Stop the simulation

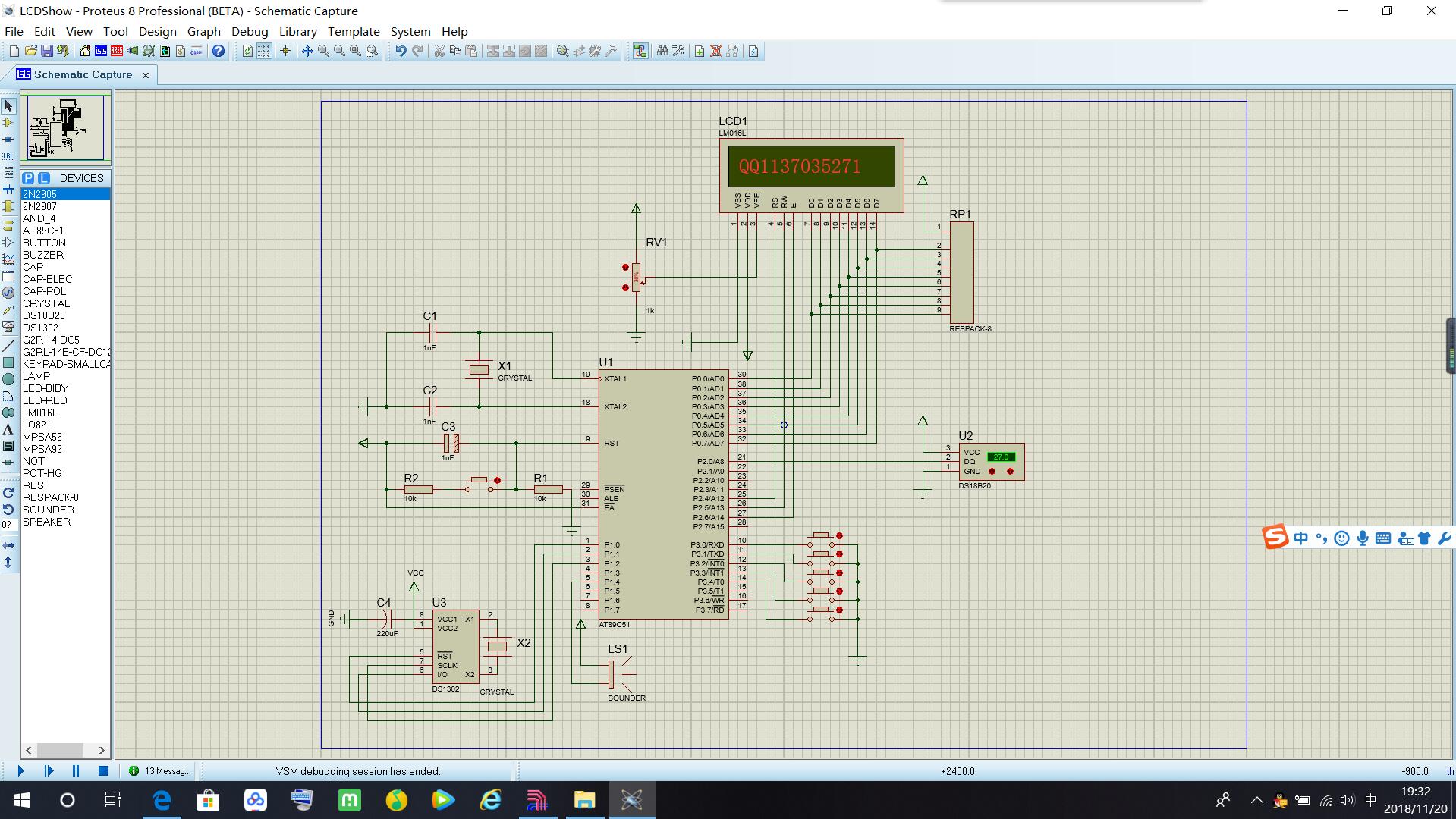pos(103,771)
